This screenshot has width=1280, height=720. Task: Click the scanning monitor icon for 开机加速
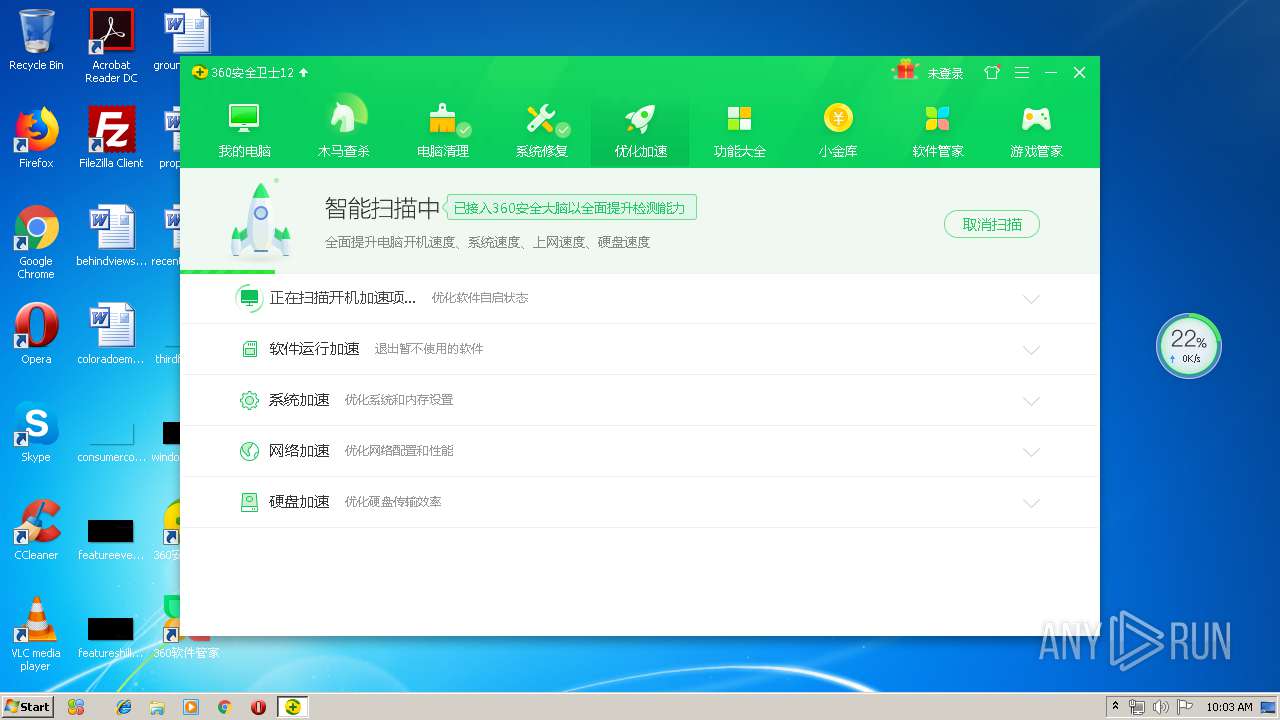tap(249, 298)
